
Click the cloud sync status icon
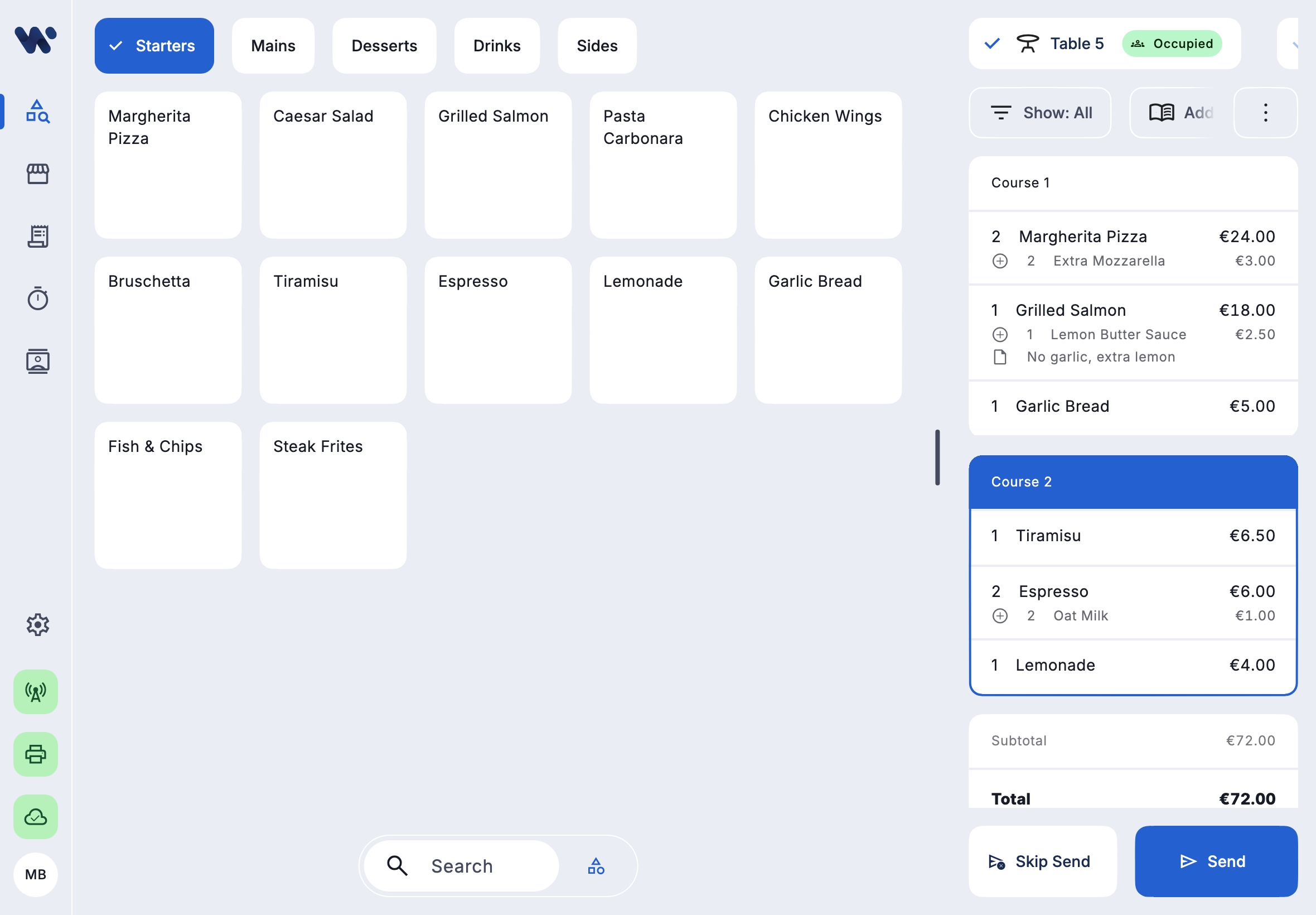[35, 816]
